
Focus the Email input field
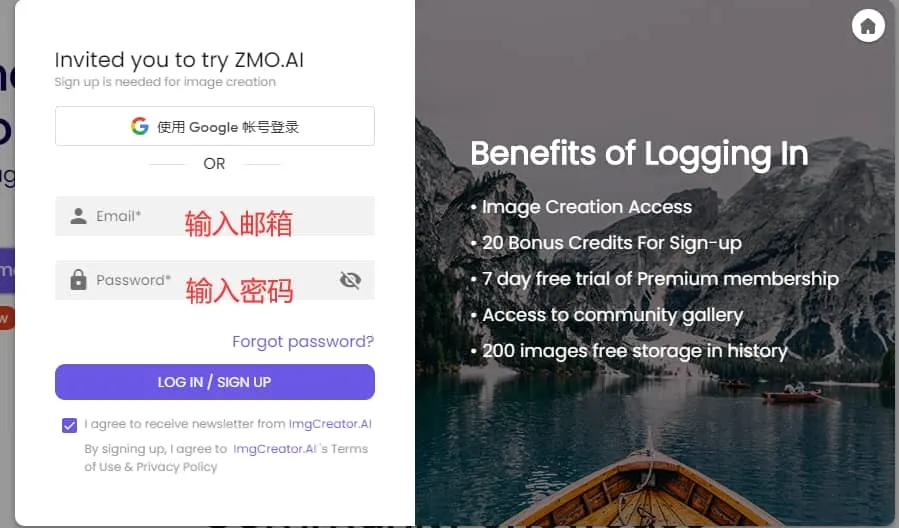(x=215, y=216)
